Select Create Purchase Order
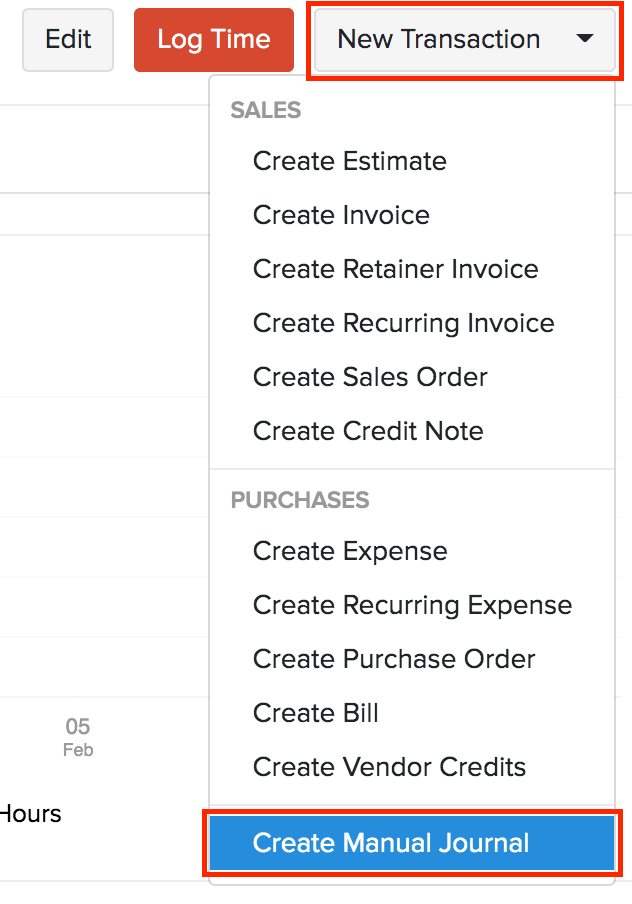The height and width of the screenshot is (904, 632). click(x=394, y=659)
